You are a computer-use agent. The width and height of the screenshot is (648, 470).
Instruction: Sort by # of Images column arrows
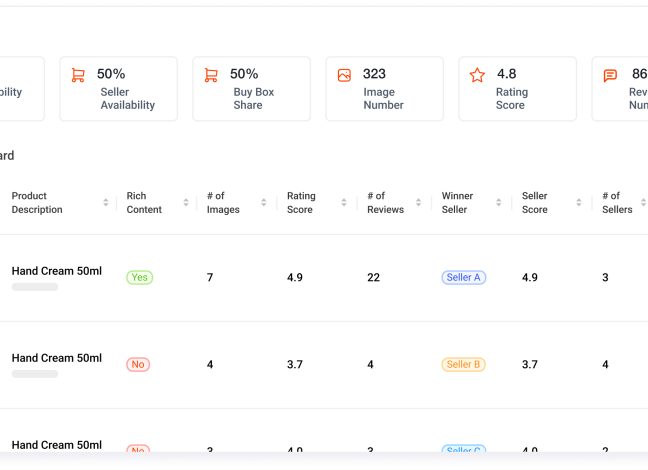264,202
